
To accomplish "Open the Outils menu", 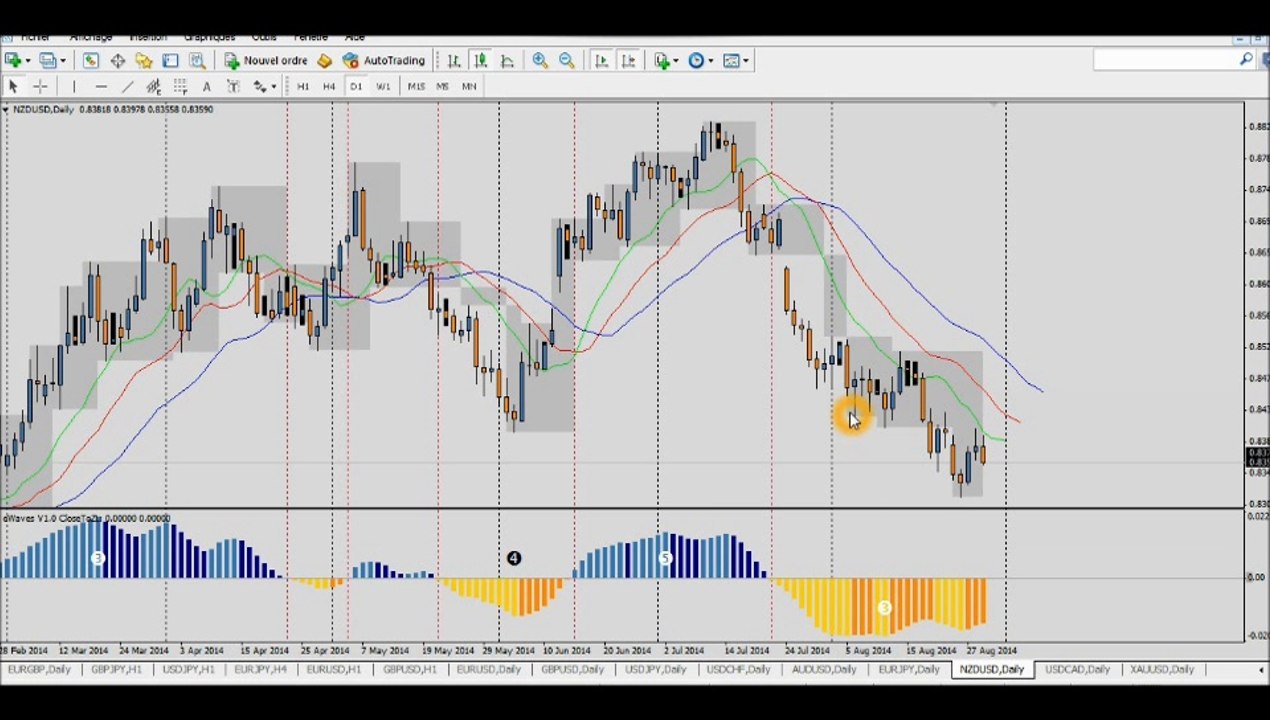I will point(264,38).
